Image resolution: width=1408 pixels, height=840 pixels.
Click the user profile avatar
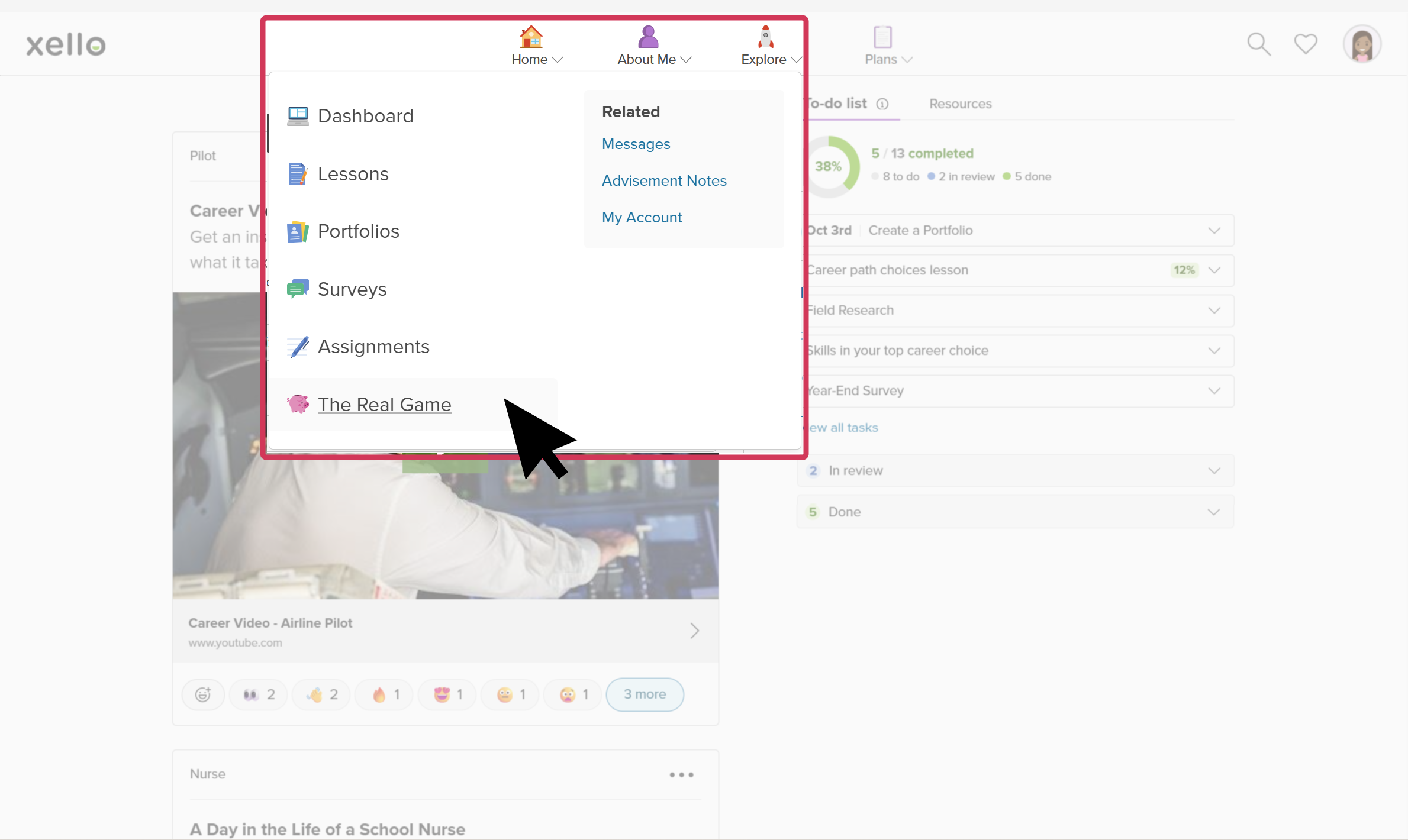tap(1362, 44)
